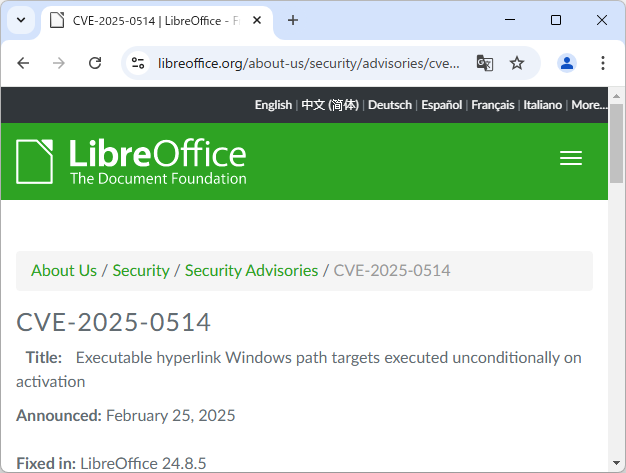Toggle the hamburger navigation menu
The image size is (626, 473).
[x=571, y=159]
